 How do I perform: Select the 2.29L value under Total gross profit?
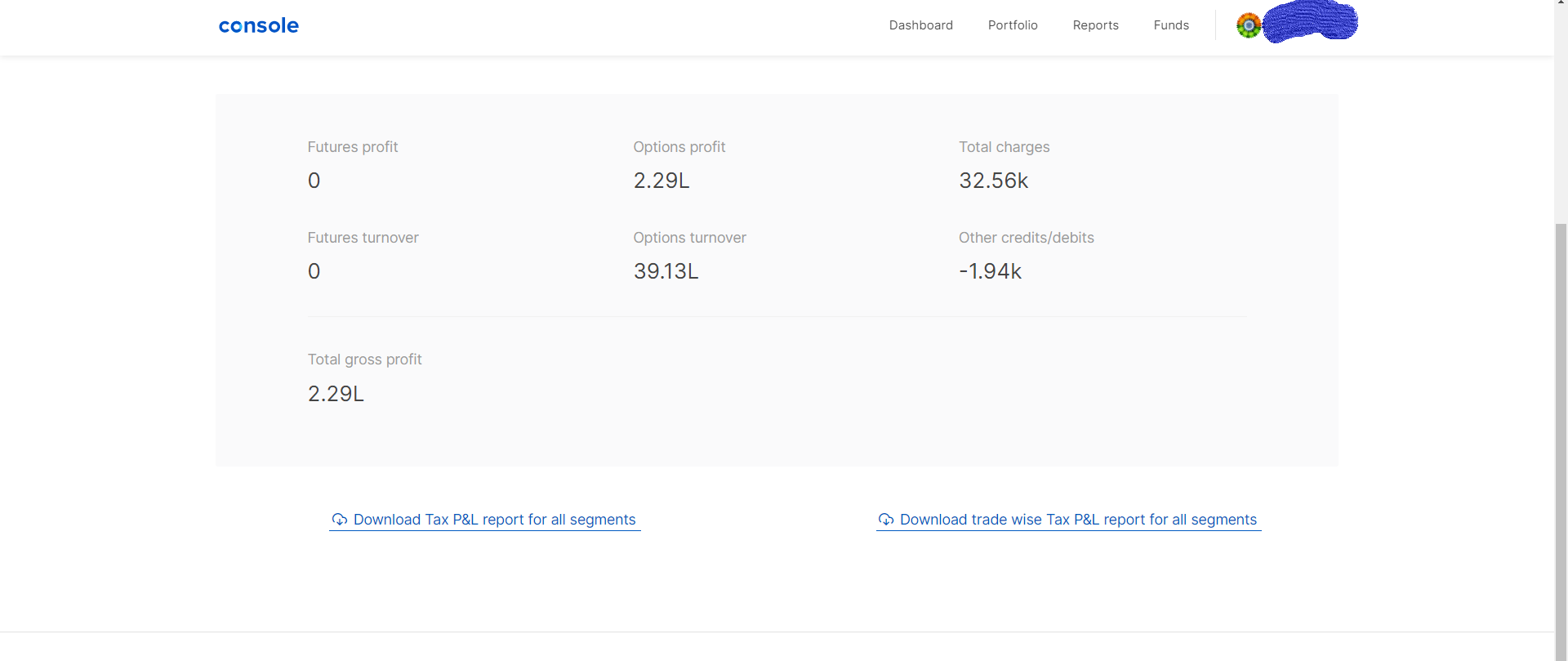pos(336,394)
